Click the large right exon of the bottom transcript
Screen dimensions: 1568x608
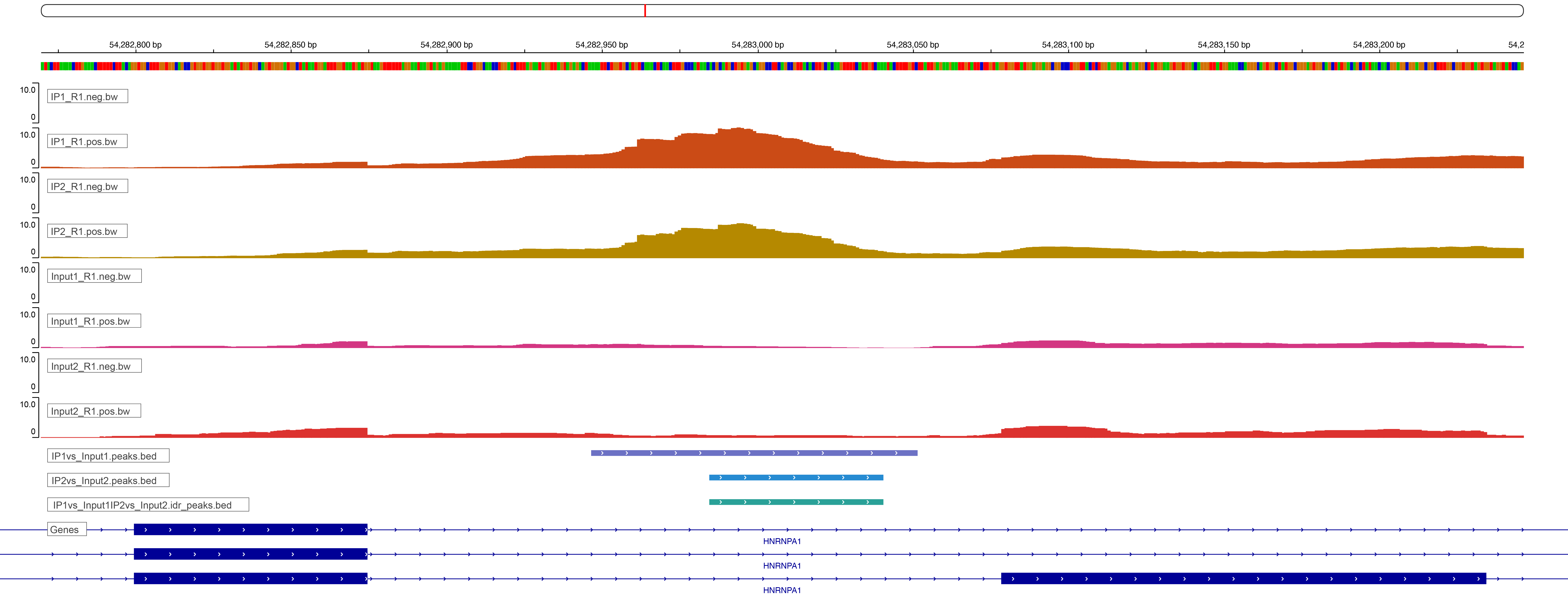tap(1244, 578)
